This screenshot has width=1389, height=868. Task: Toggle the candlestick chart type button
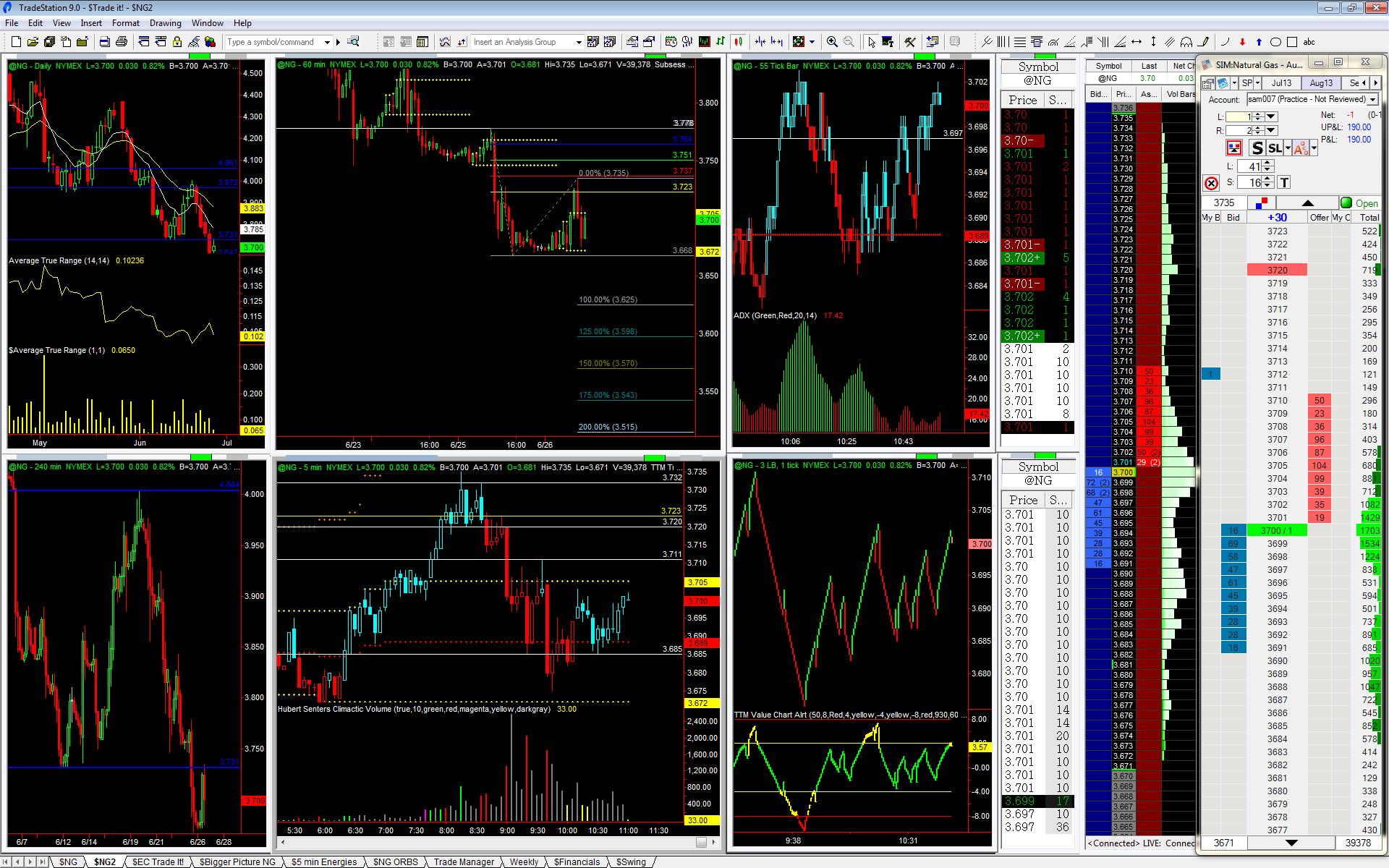738,42
